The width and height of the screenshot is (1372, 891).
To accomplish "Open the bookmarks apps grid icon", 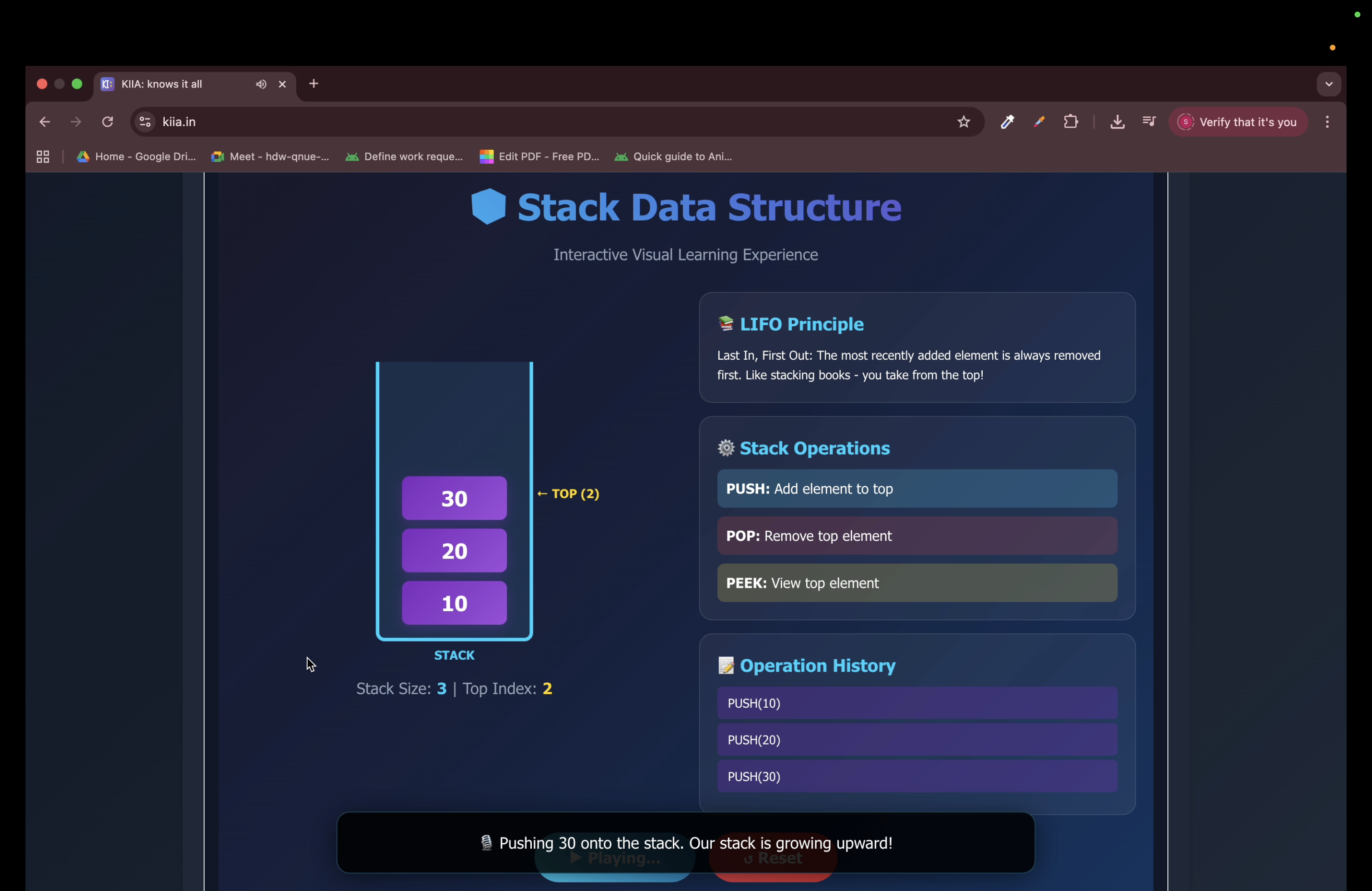I will 43,157.
